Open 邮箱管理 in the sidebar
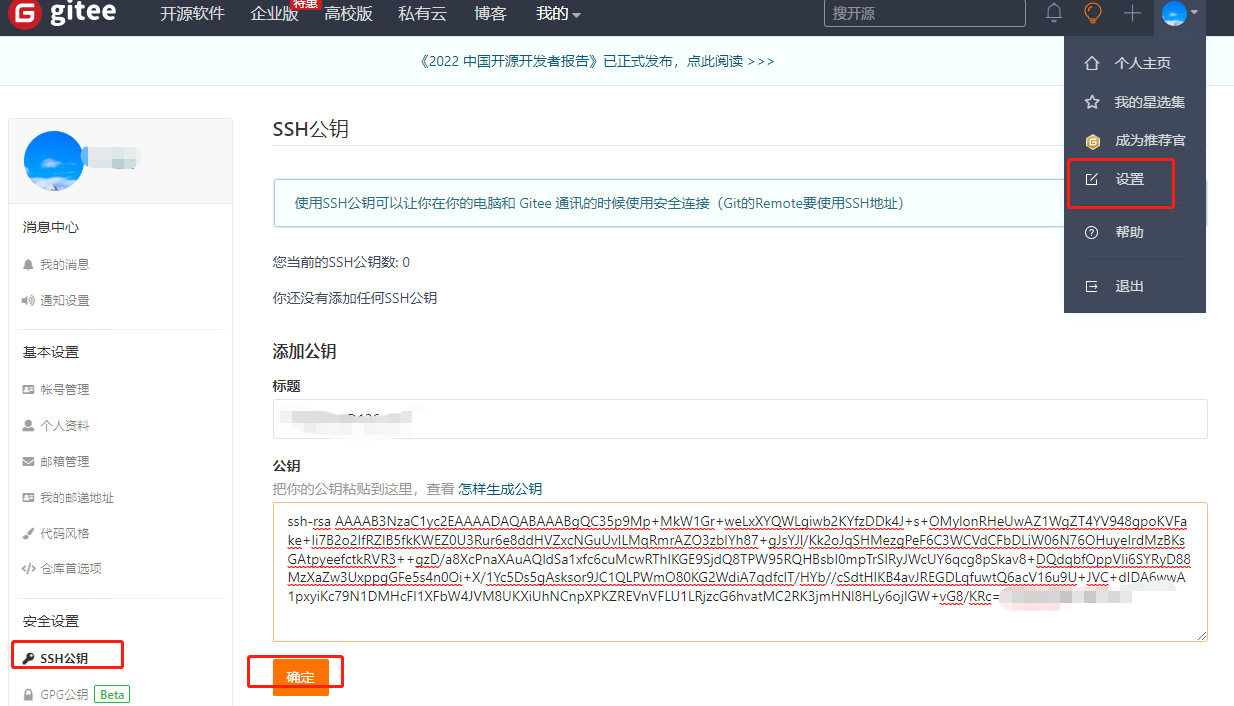1234x706 pixels. click(65, 461)
